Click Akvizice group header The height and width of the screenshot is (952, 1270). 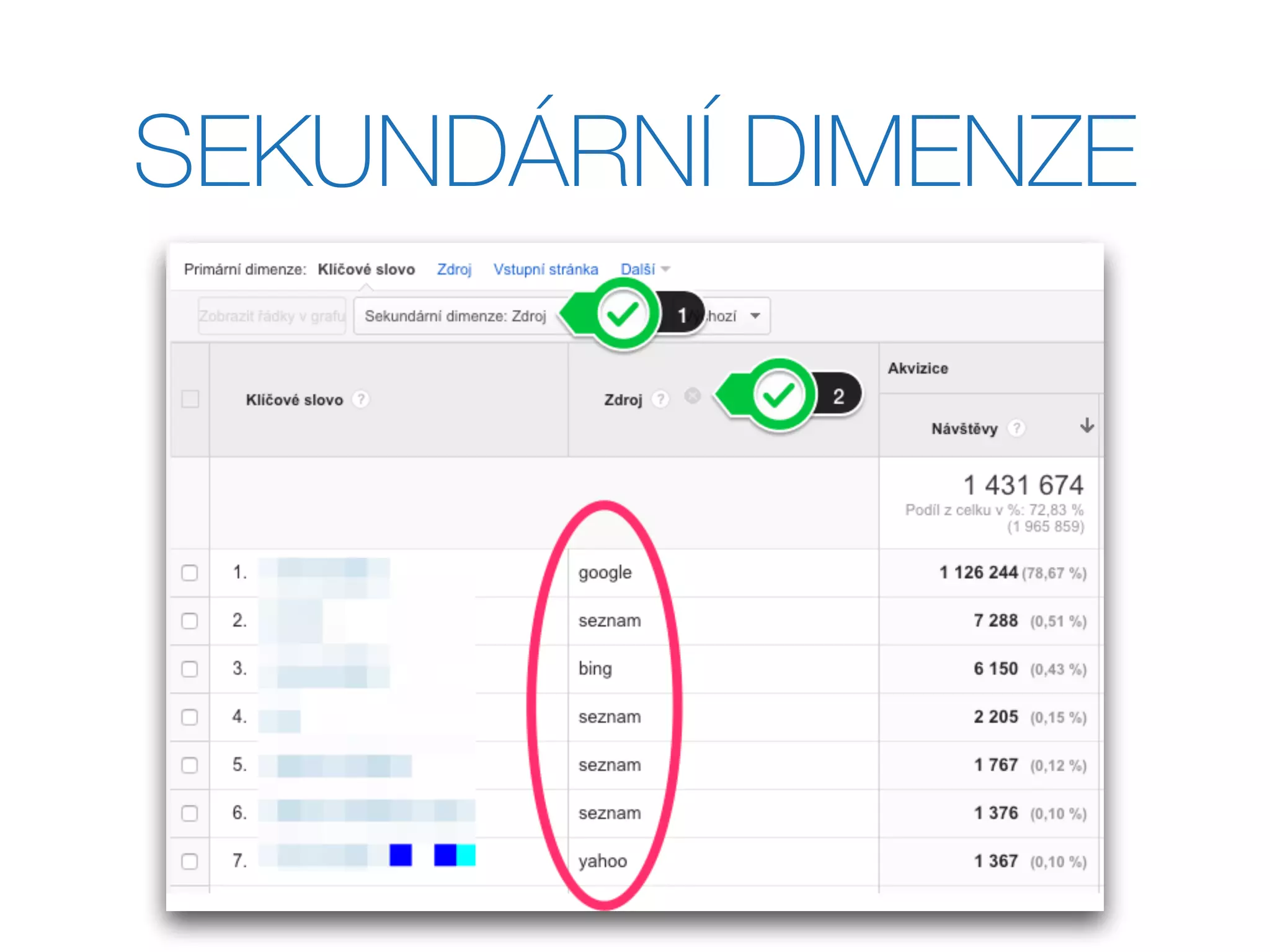click(x=918, y=368)
